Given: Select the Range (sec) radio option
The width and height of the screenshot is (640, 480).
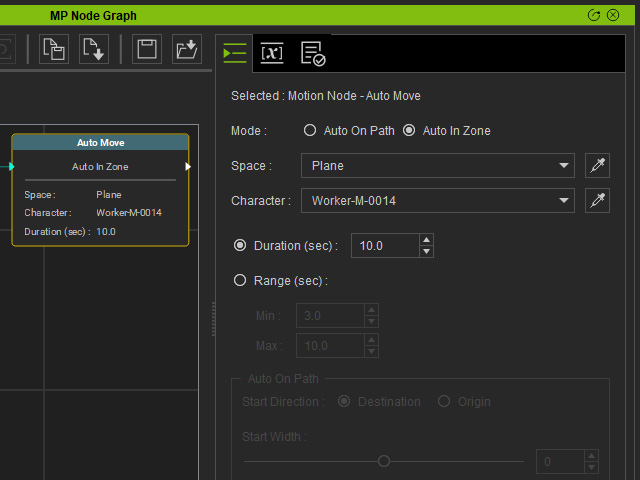Looking at the screenshot, I should click(240, 280).
